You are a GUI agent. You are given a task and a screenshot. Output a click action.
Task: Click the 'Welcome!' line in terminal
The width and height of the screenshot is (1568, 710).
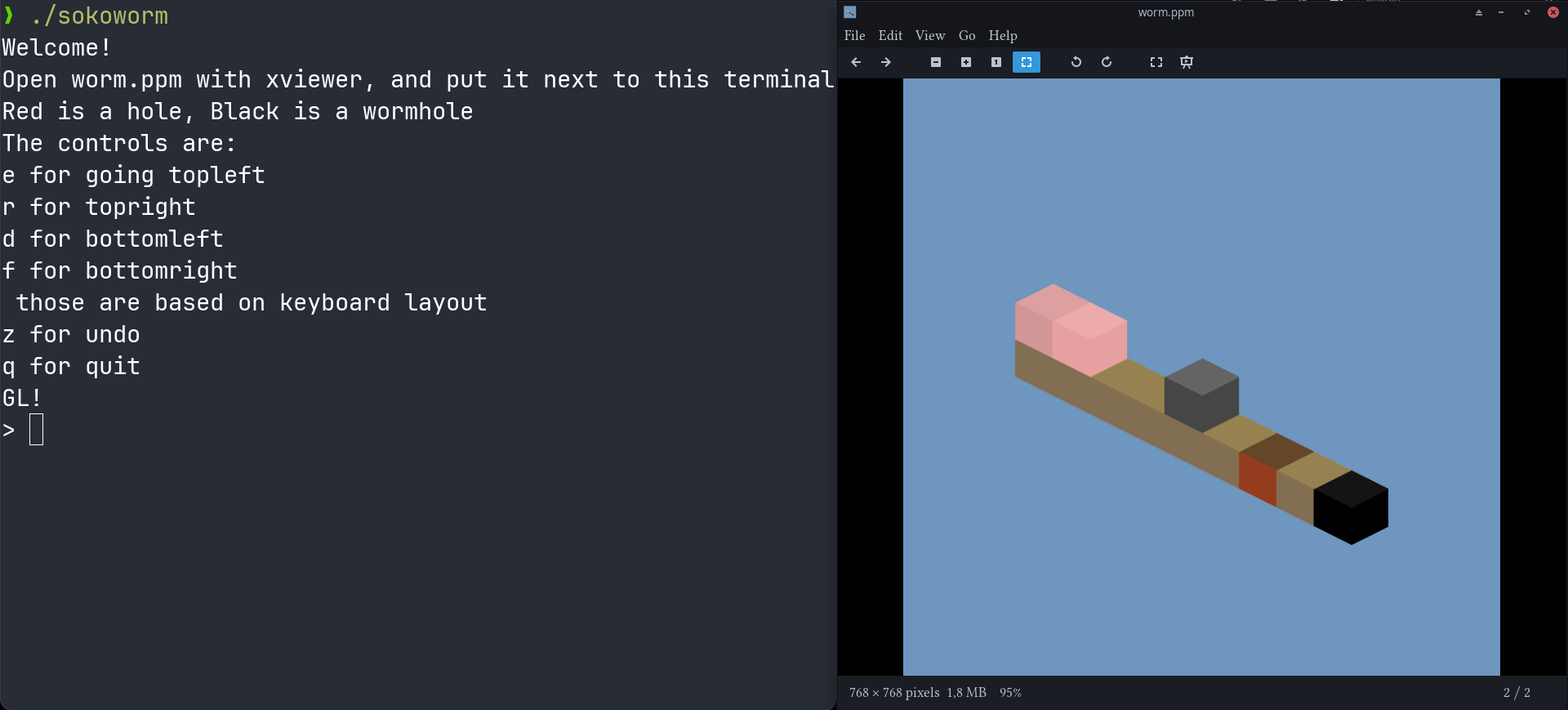[x=56, y=47]
